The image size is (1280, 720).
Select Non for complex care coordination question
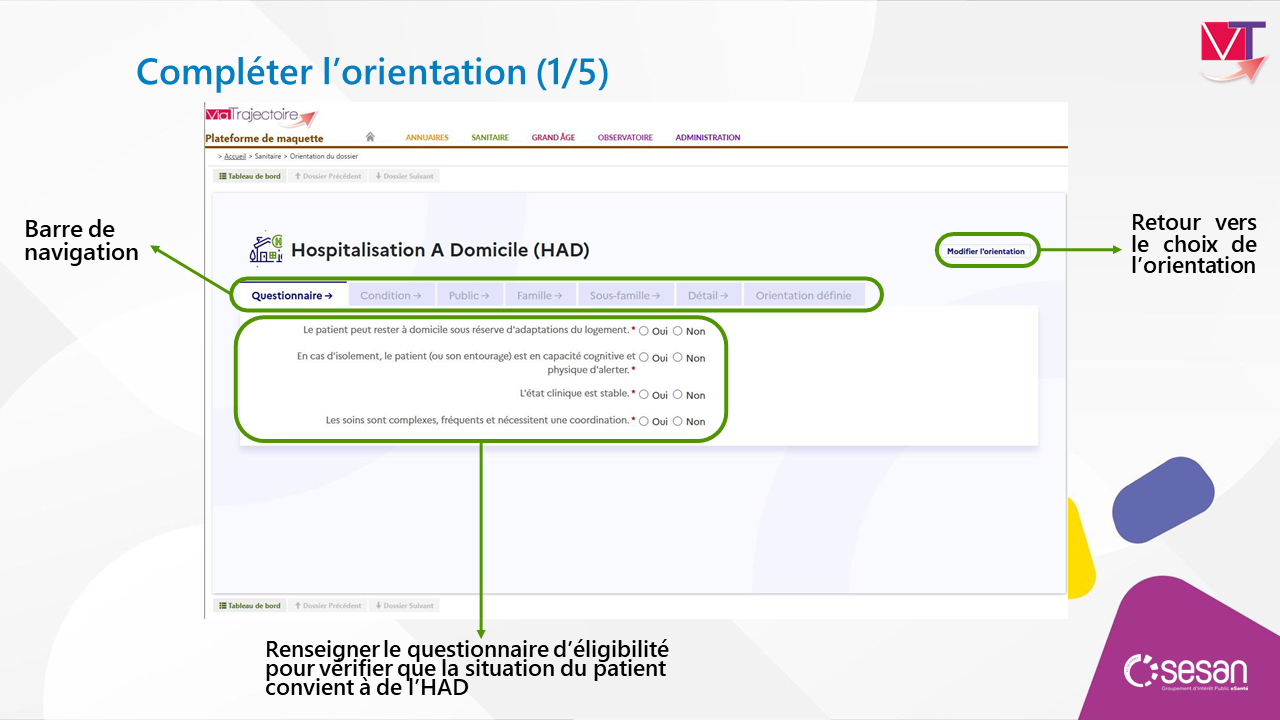(x=678, y=421)
